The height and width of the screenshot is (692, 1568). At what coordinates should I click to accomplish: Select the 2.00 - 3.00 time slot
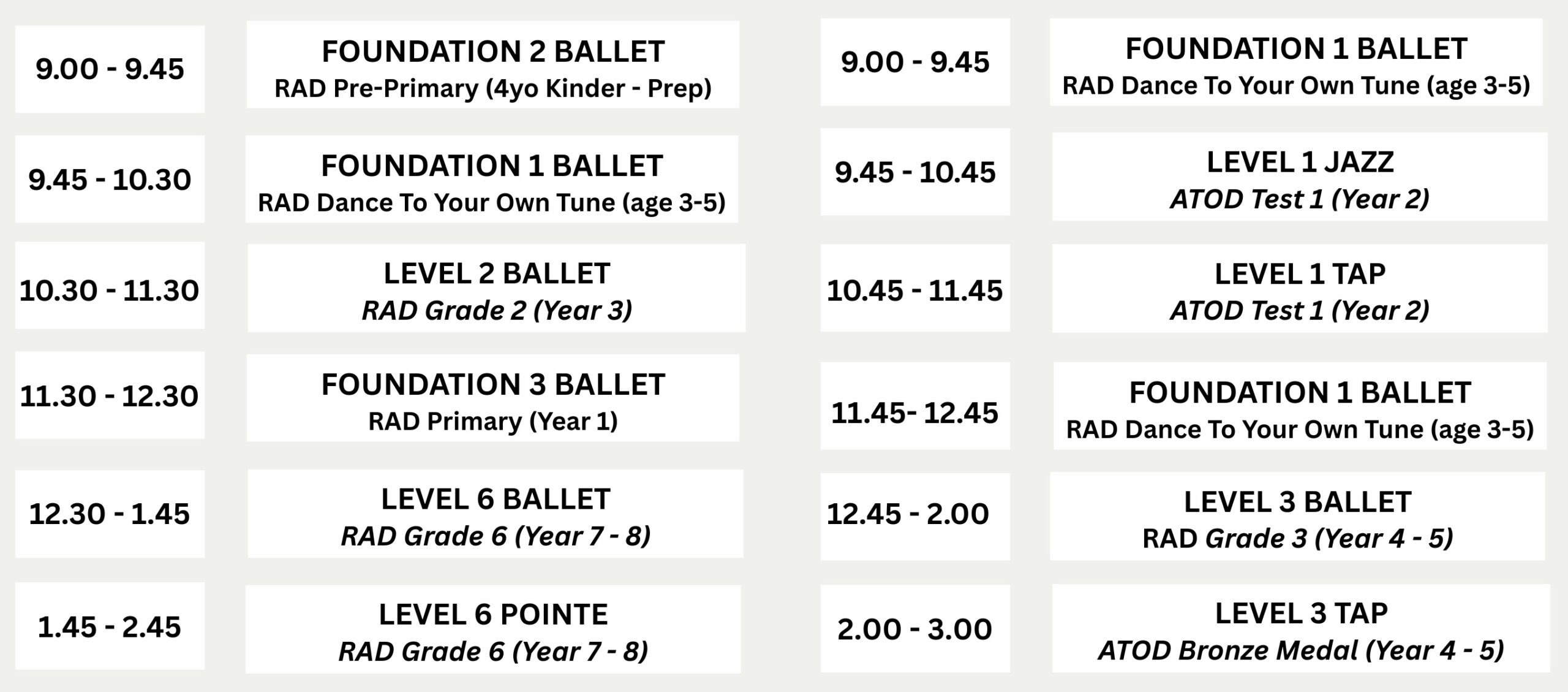click(915, 629)
